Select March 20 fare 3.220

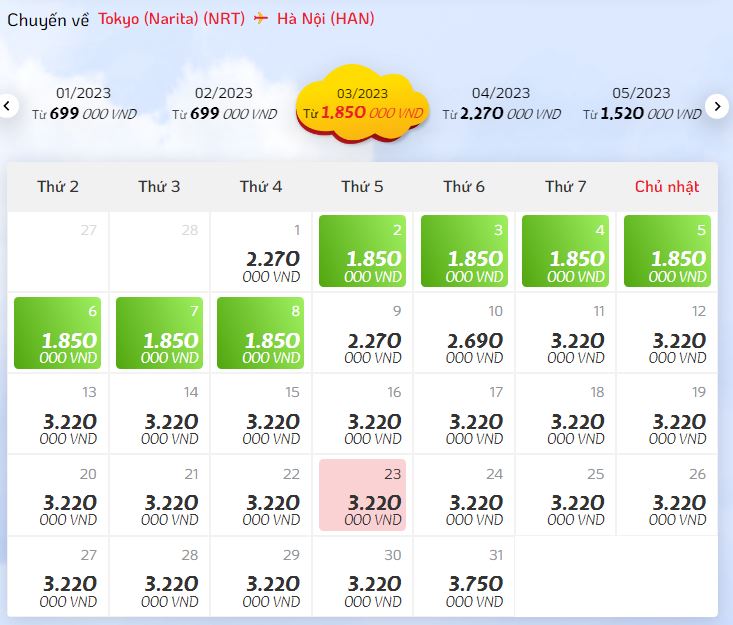pos(57,496)
